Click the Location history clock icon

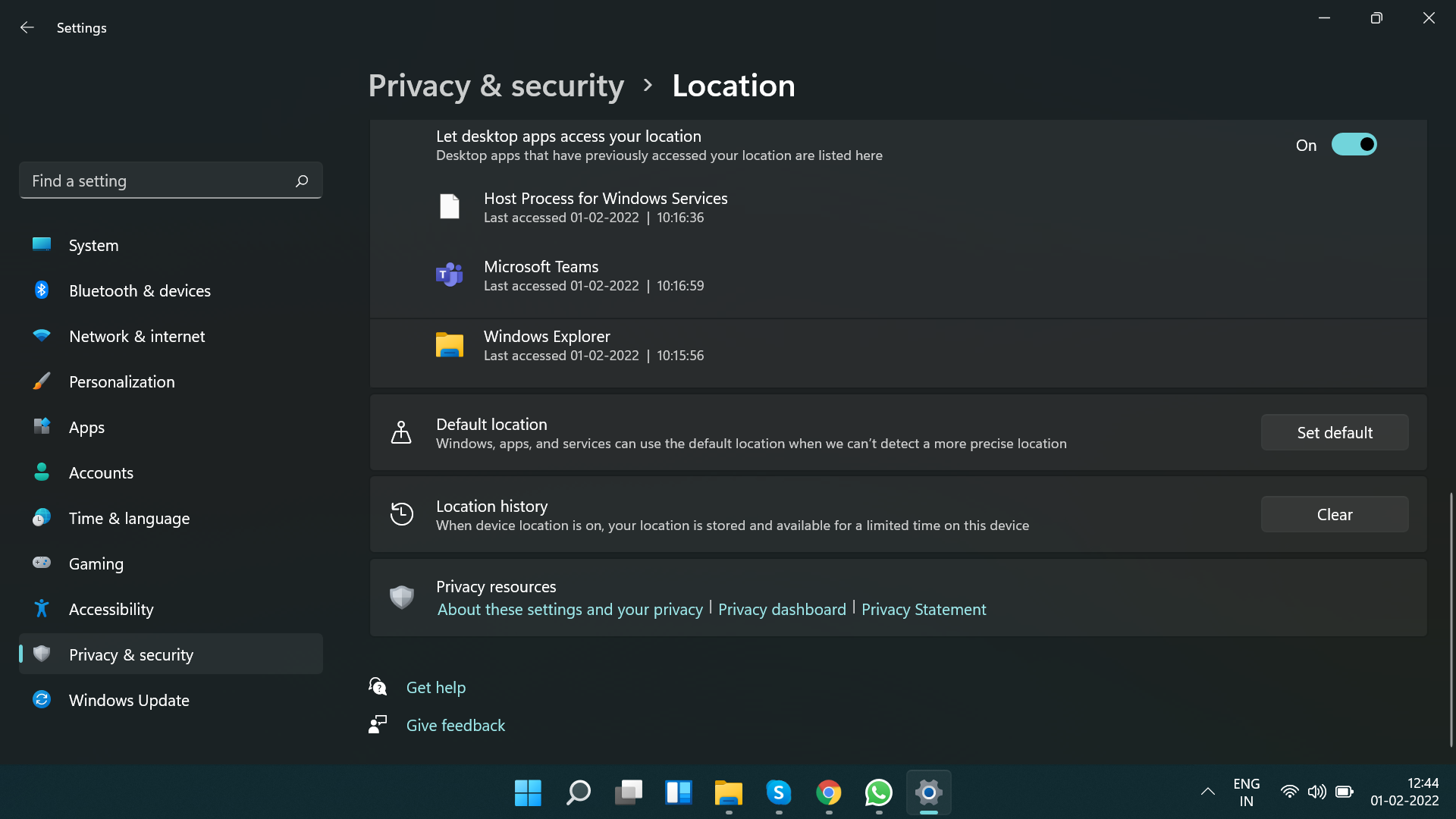401,514
